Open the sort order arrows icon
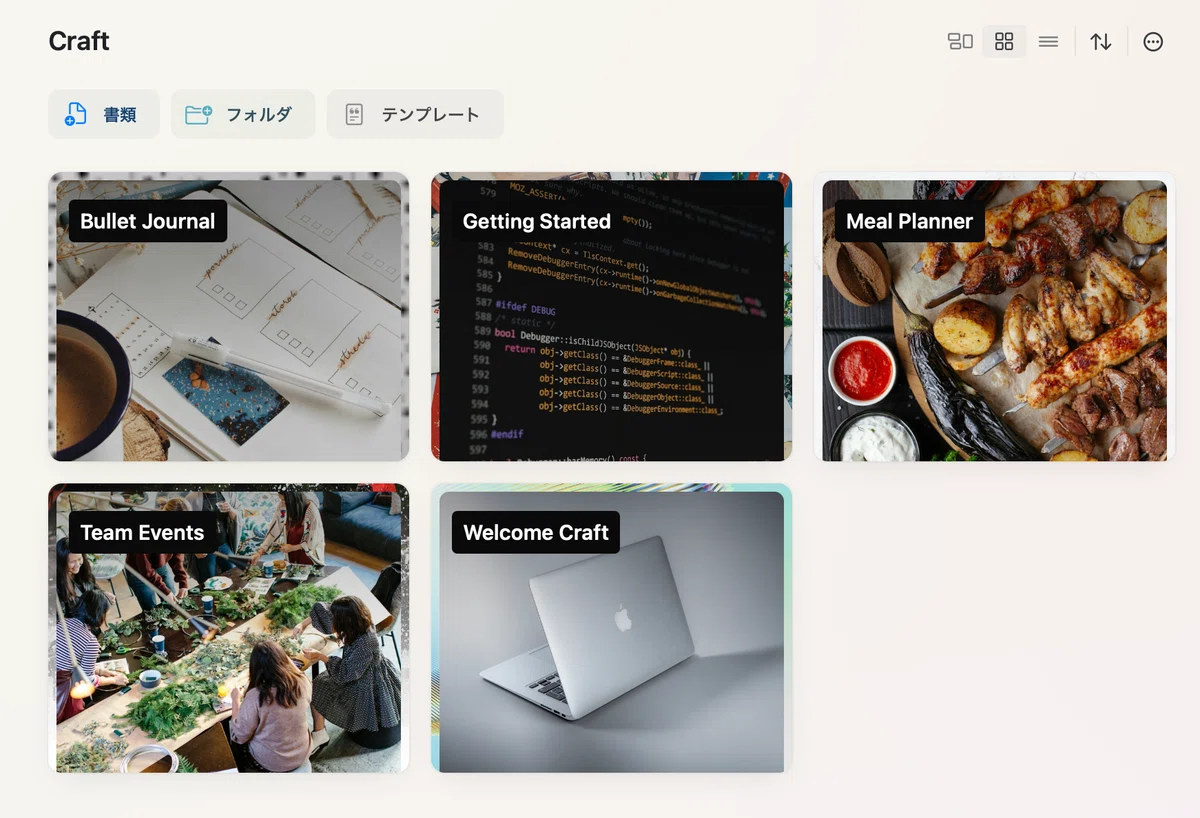Viewport: 1200px width, 818px height. coord(1101,41)
